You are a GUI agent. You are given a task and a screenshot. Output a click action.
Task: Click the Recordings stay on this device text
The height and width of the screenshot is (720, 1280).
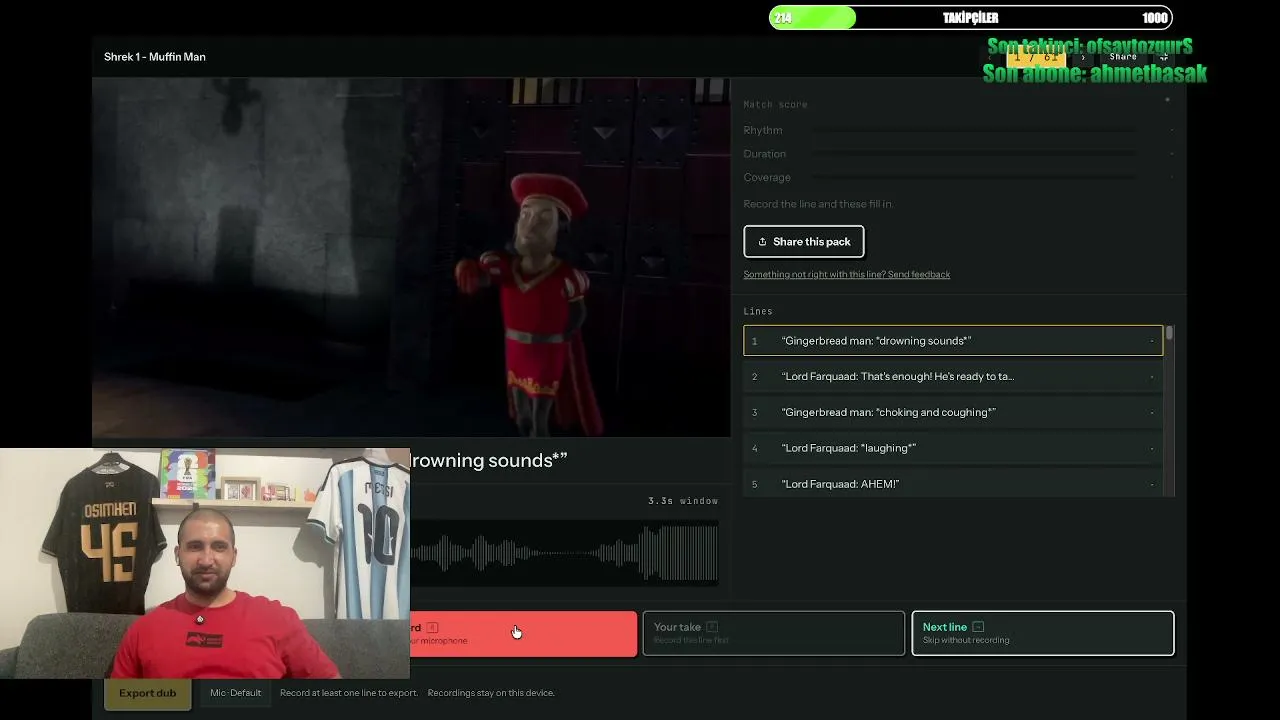pyautogui.click(x=491, y=693)
